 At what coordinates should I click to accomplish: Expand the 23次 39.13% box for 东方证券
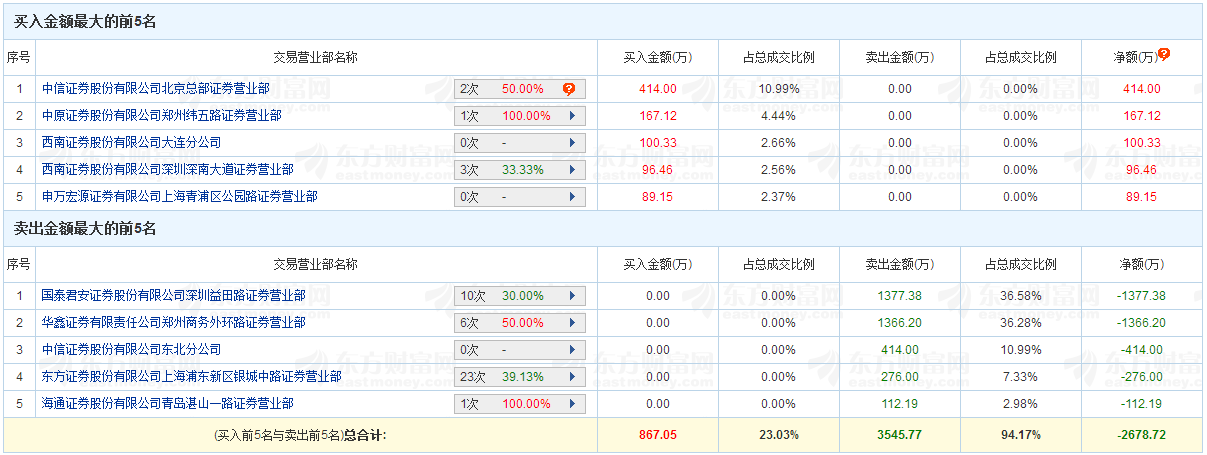519,377
